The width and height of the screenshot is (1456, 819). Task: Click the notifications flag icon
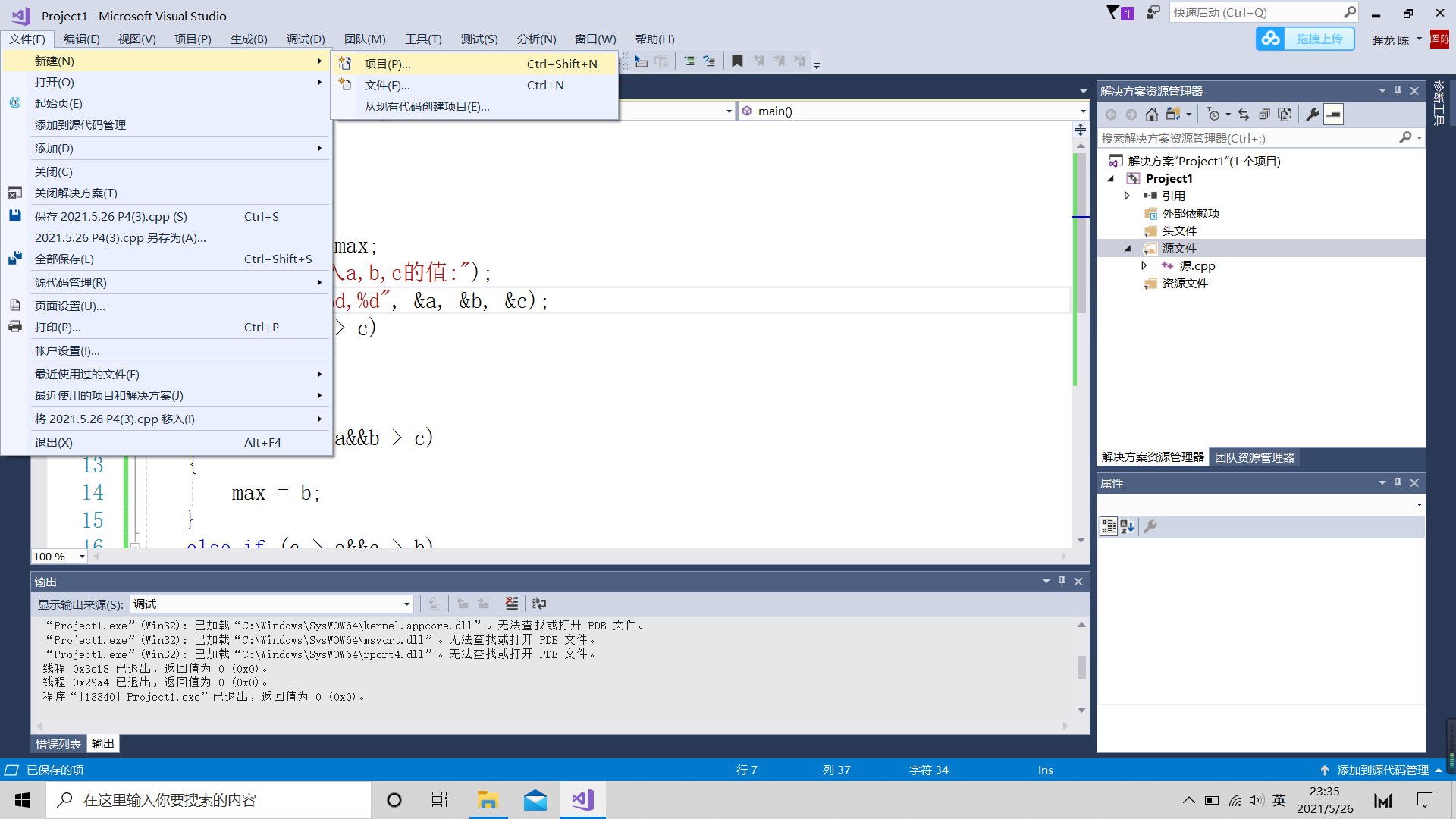tap(1112, 13)
